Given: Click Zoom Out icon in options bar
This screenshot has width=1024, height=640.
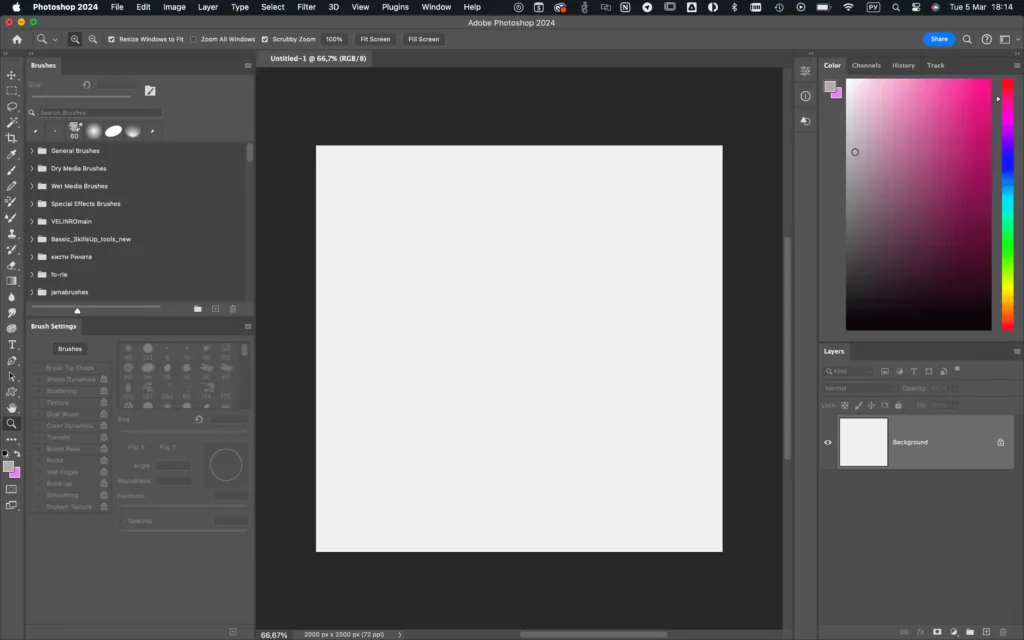Looking at the screenshot, I should click(93, 39).
